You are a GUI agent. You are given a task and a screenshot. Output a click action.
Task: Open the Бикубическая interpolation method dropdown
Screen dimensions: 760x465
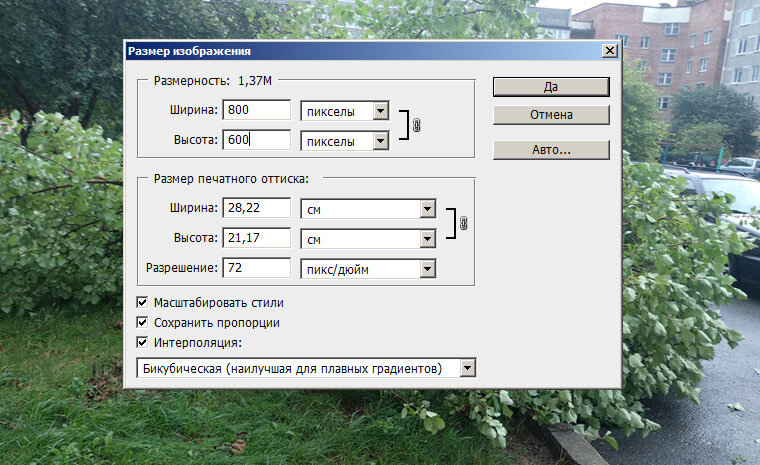[306, 368]
